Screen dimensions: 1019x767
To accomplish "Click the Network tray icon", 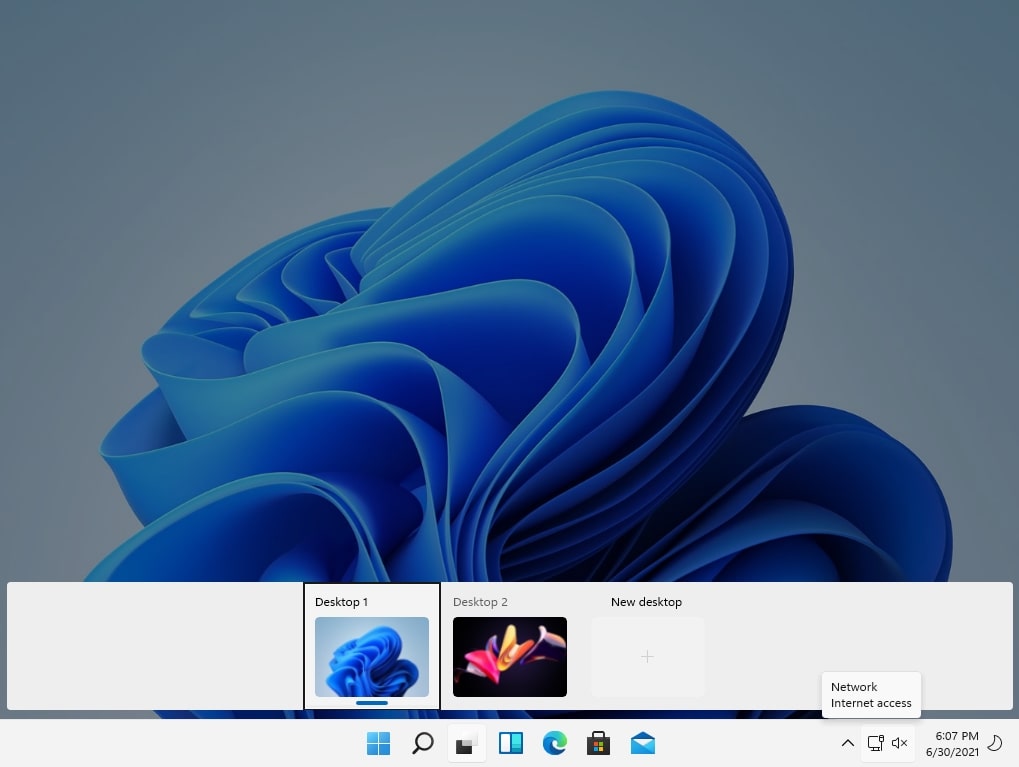I will [875, 743].
